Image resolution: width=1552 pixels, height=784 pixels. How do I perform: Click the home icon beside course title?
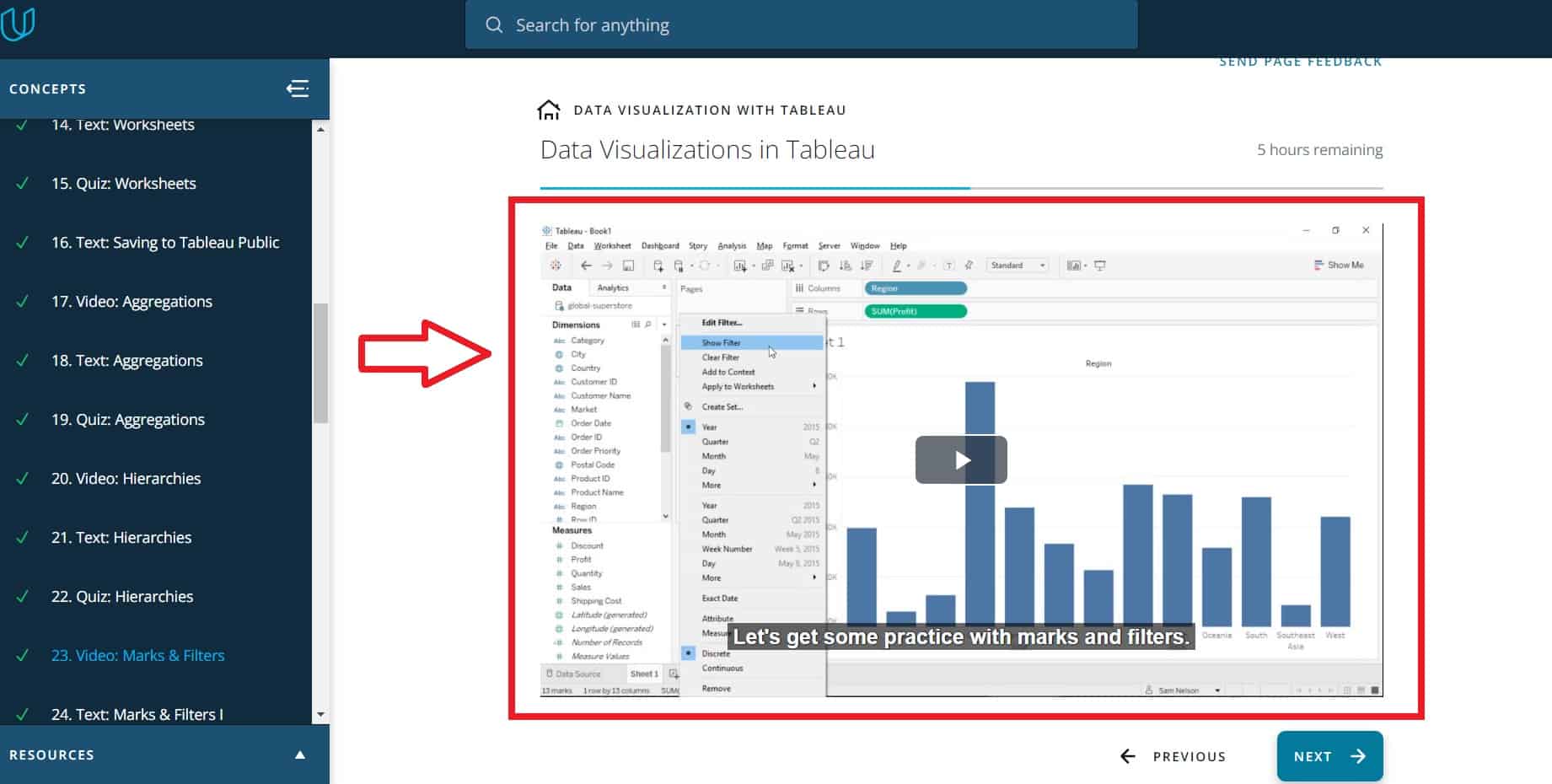pyautogui.click(x=549, y=110)
